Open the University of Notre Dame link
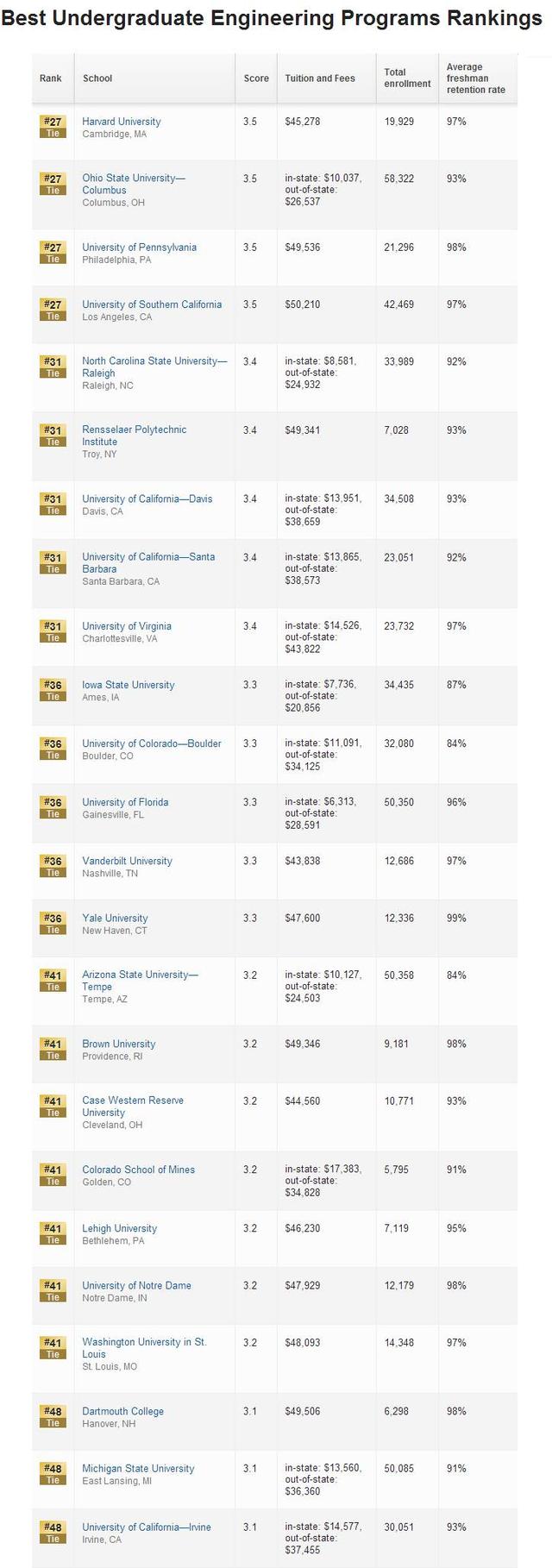 [x=136, y=1285]
